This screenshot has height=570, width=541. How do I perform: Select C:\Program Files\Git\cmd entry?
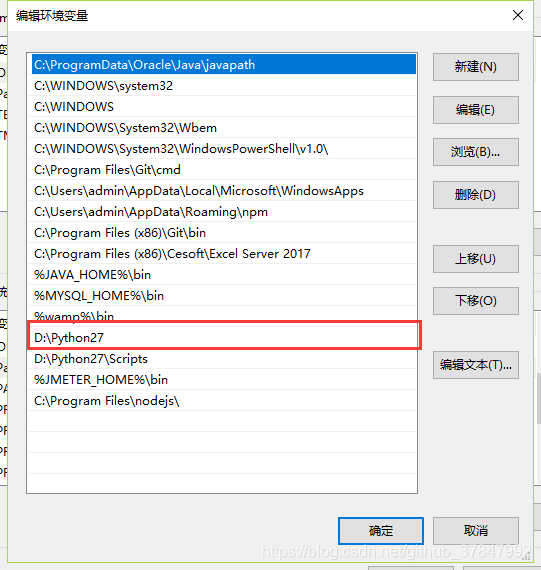click(x=222, y=170)
